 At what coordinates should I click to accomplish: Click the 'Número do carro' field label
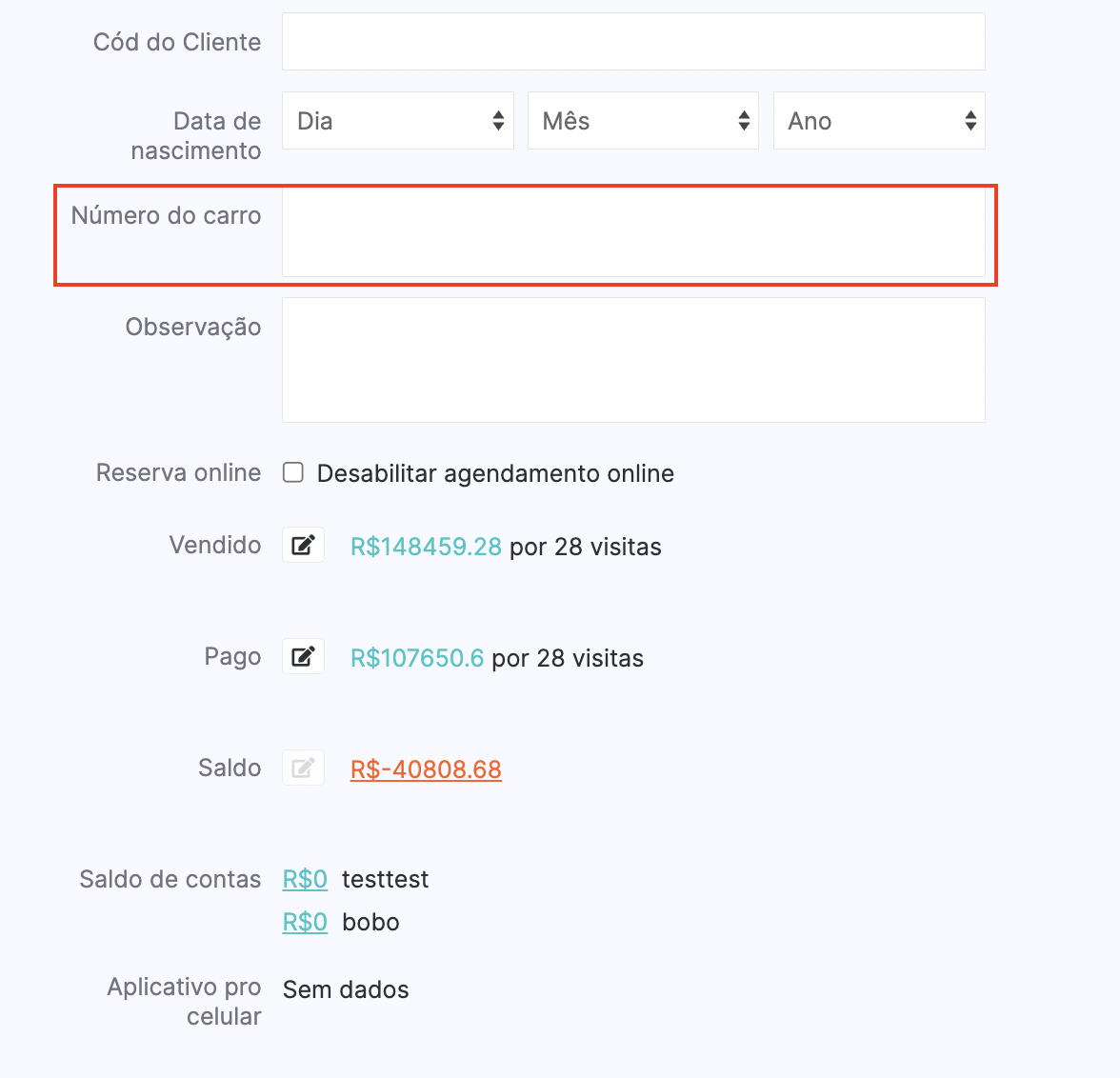coord(166,215)
